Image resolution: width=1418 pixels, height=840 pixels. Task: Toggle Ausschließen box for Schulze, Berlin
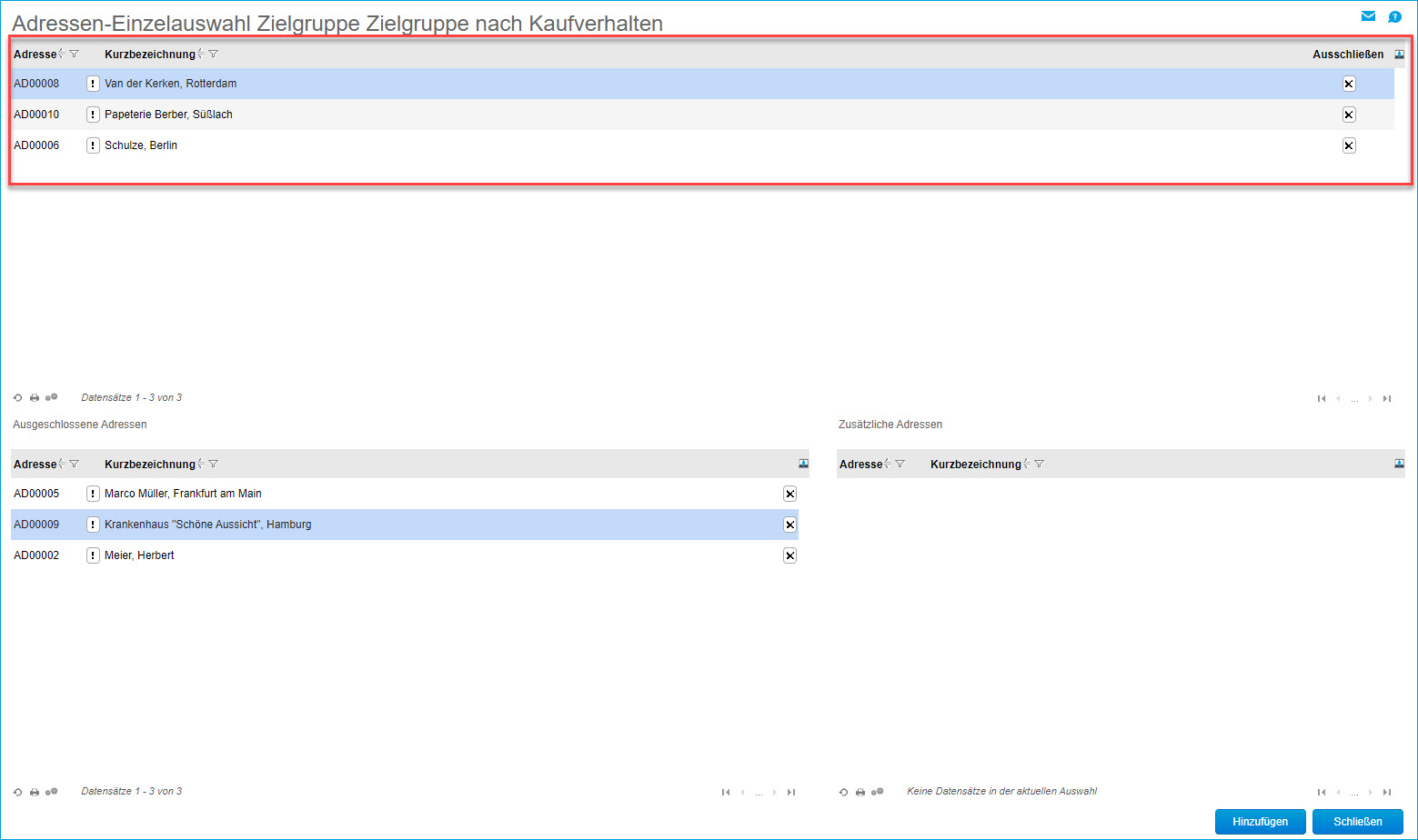coord(1349,145)
